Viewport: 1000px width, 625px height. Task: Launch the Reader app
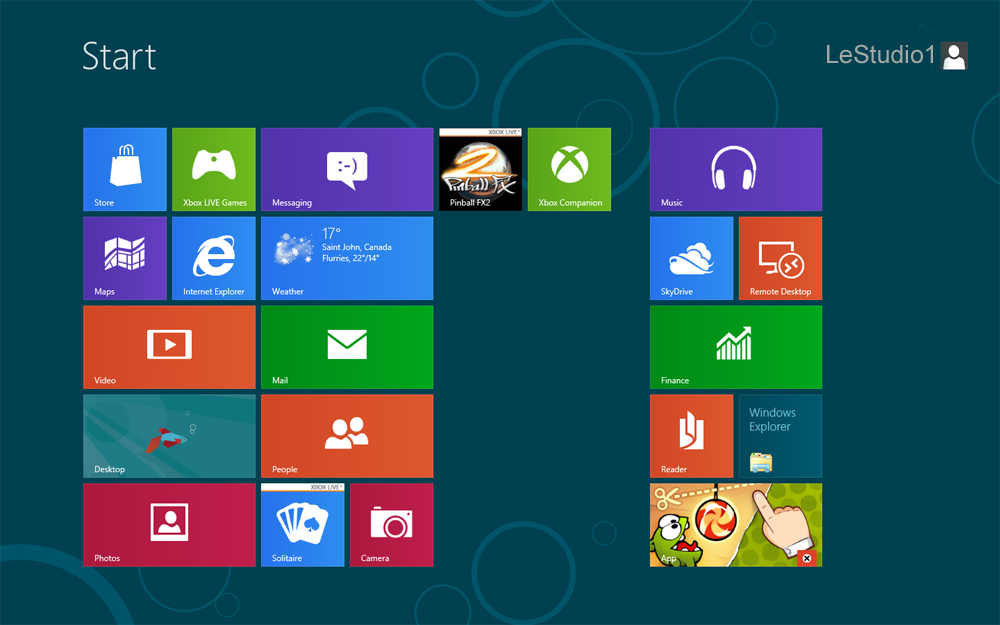[691, 436]
